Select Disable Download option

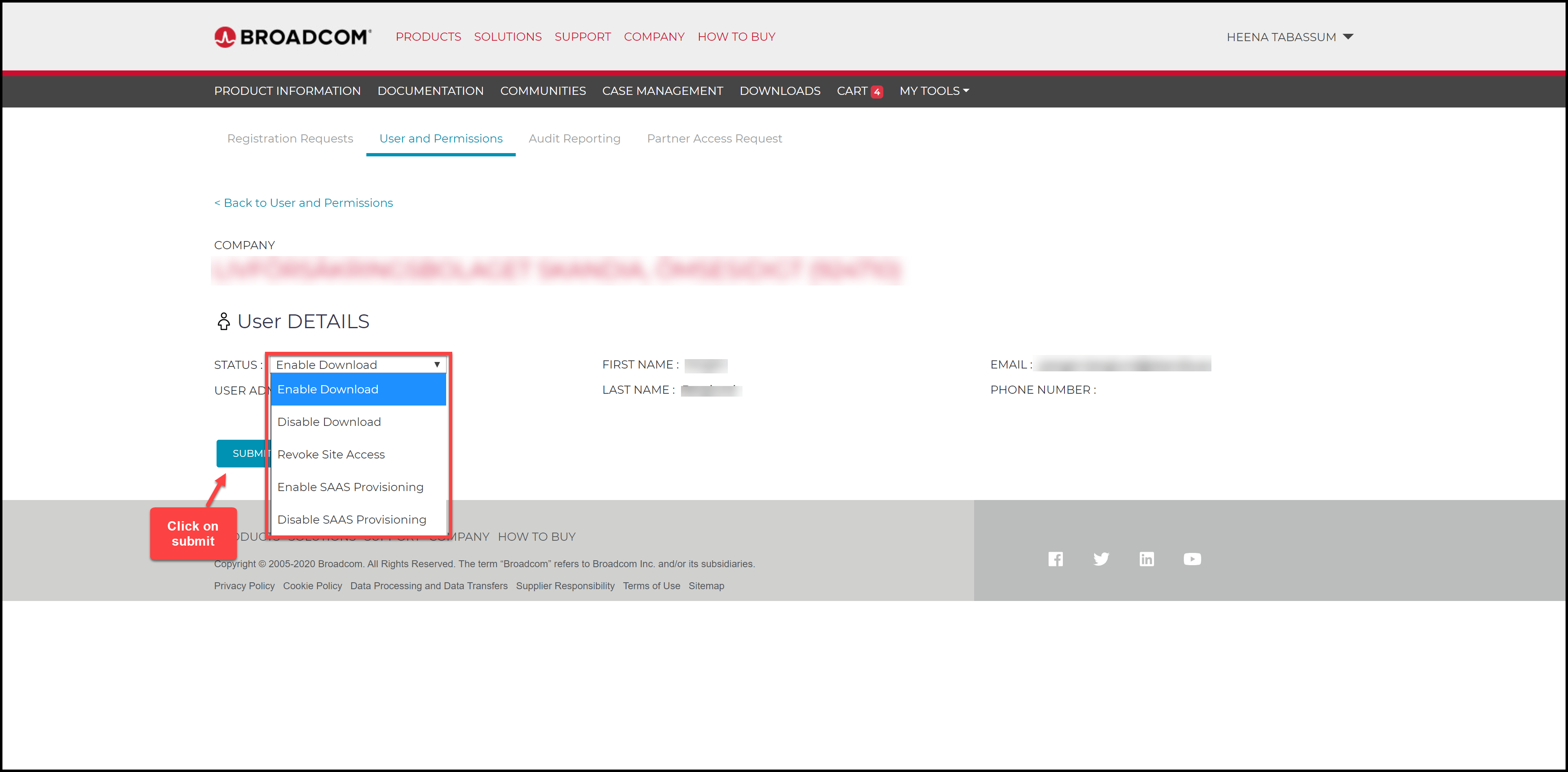click(x=328, y=422)
